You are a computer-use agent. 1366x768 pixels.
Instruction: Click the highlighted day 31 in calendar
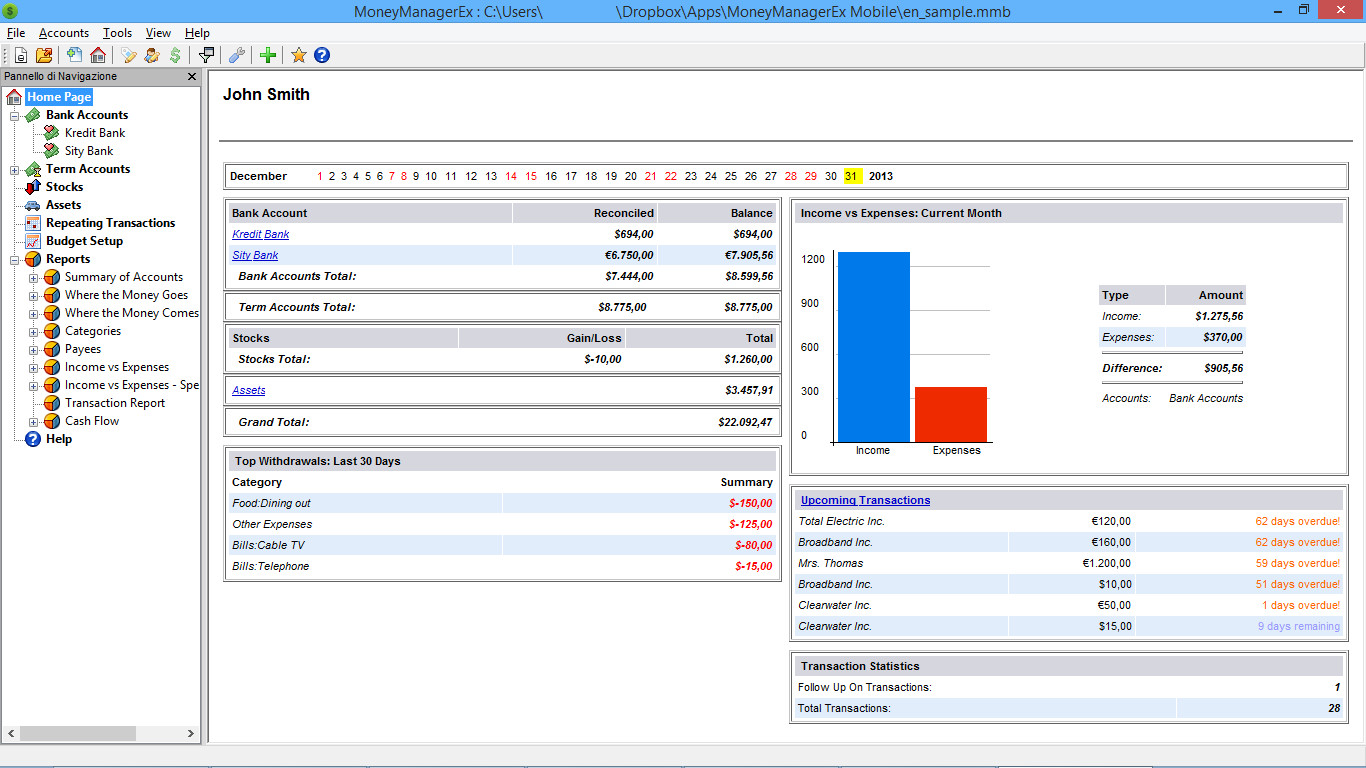tap(851, 176)
